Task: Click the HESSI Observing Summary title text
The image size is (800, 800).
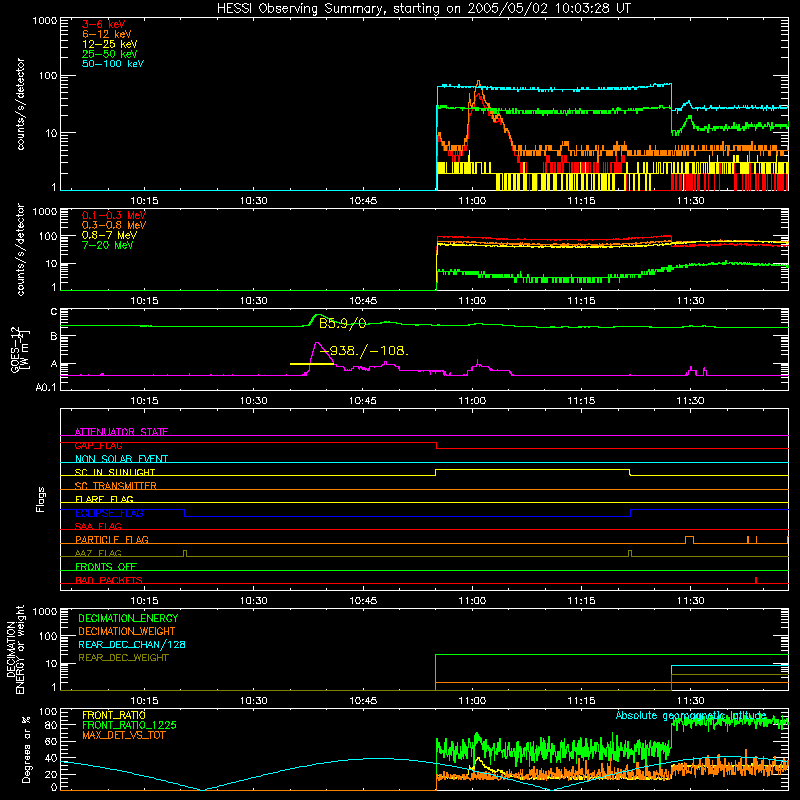Action: 423,8
